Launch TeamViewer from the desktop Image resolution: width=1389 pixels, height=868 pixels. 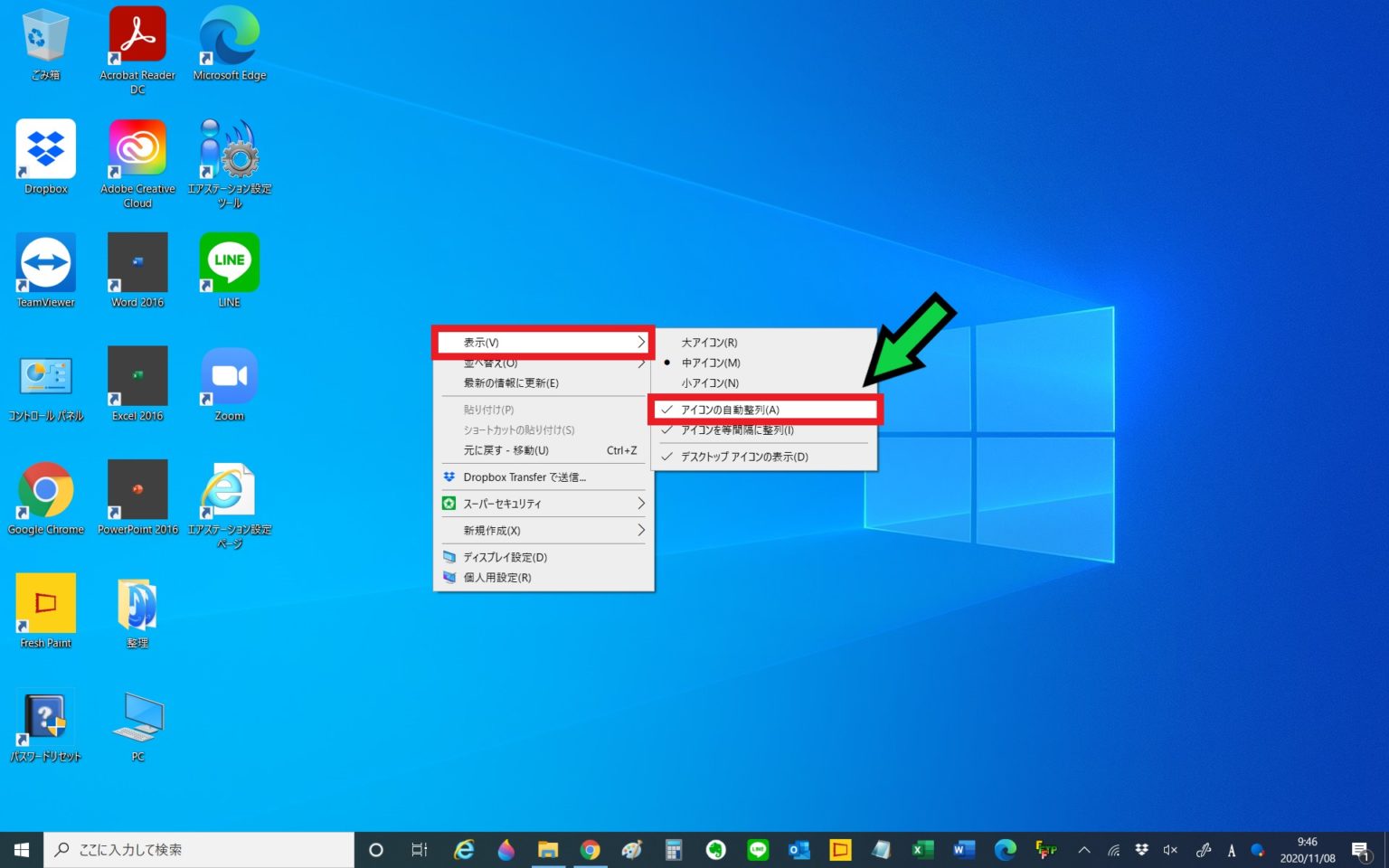[46, 265]
